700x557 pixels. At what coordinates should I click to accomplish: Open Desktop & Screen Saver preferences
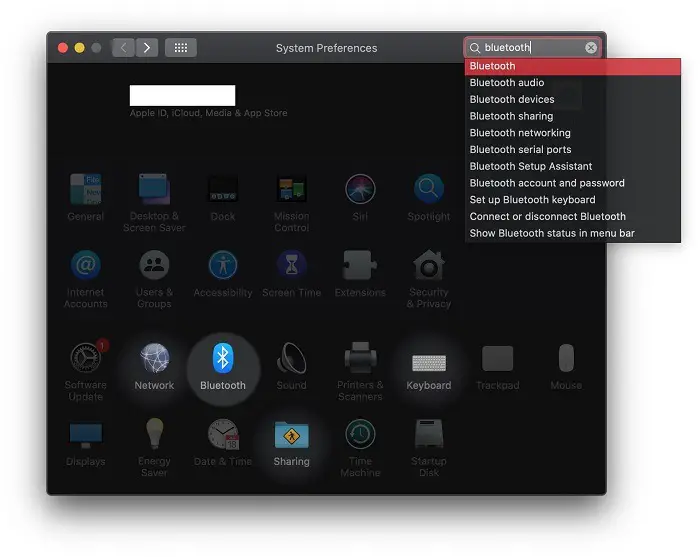pyautogui.click(x=154, y=189)
